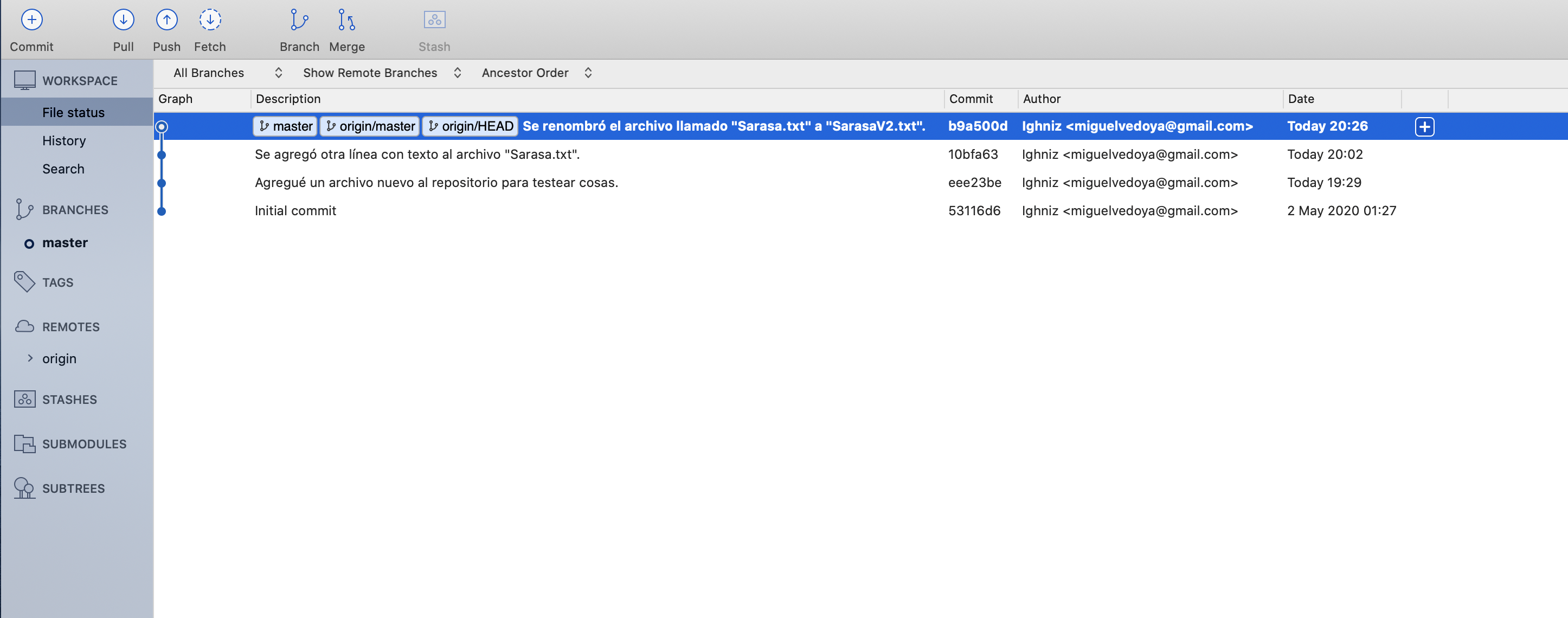Click the origin/master branch label

pos(370,127)
